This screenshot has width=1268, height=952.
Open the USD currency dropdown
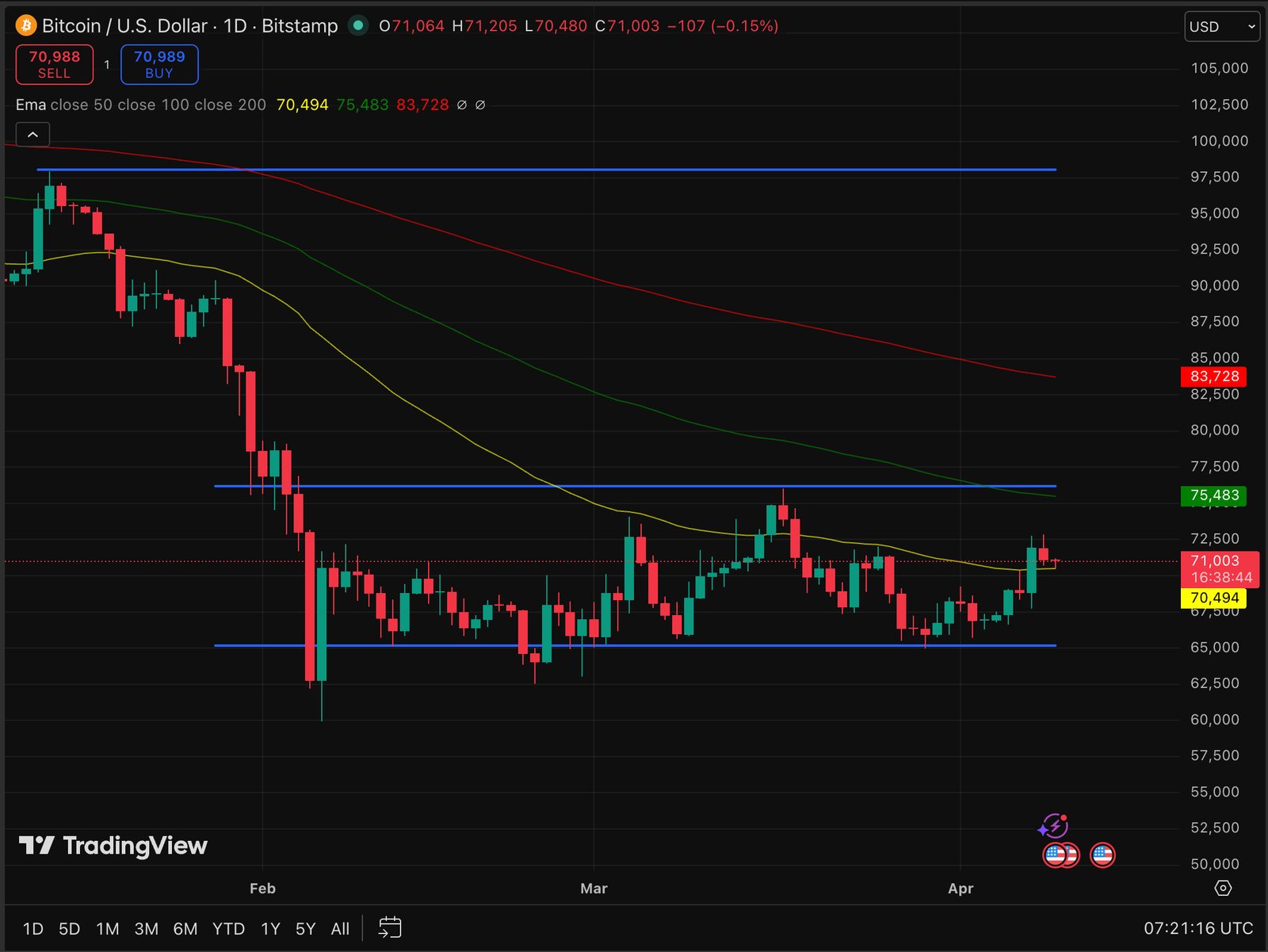[x=1221, y=26]
